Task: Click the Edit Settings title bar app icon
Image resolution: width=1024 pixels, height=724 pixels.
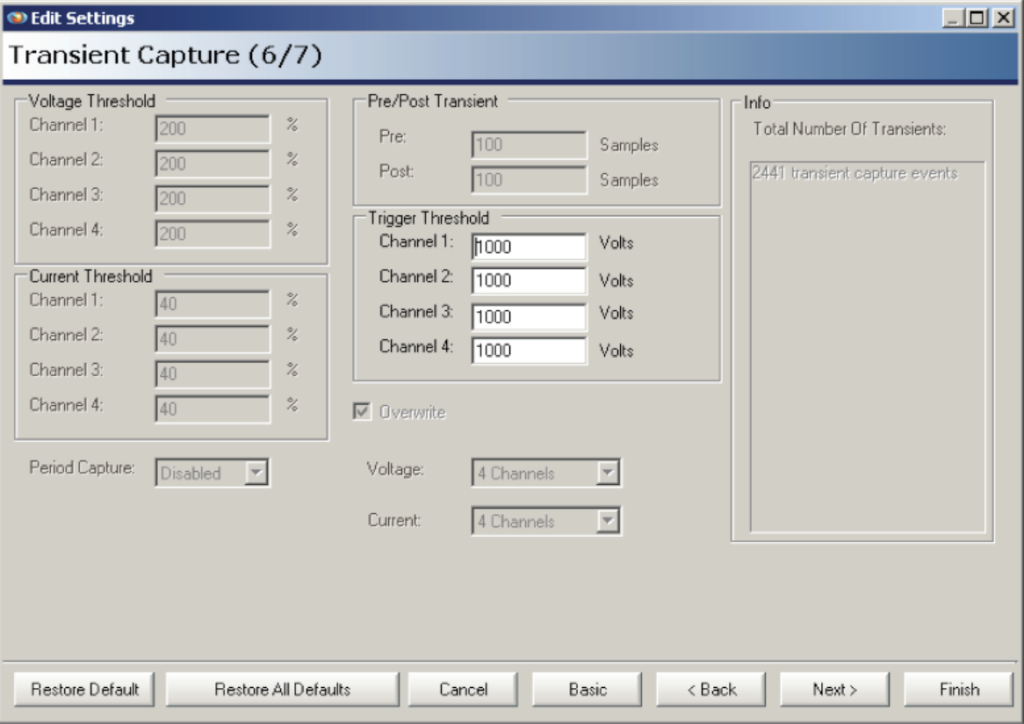Action: click(x=17, y=18)
